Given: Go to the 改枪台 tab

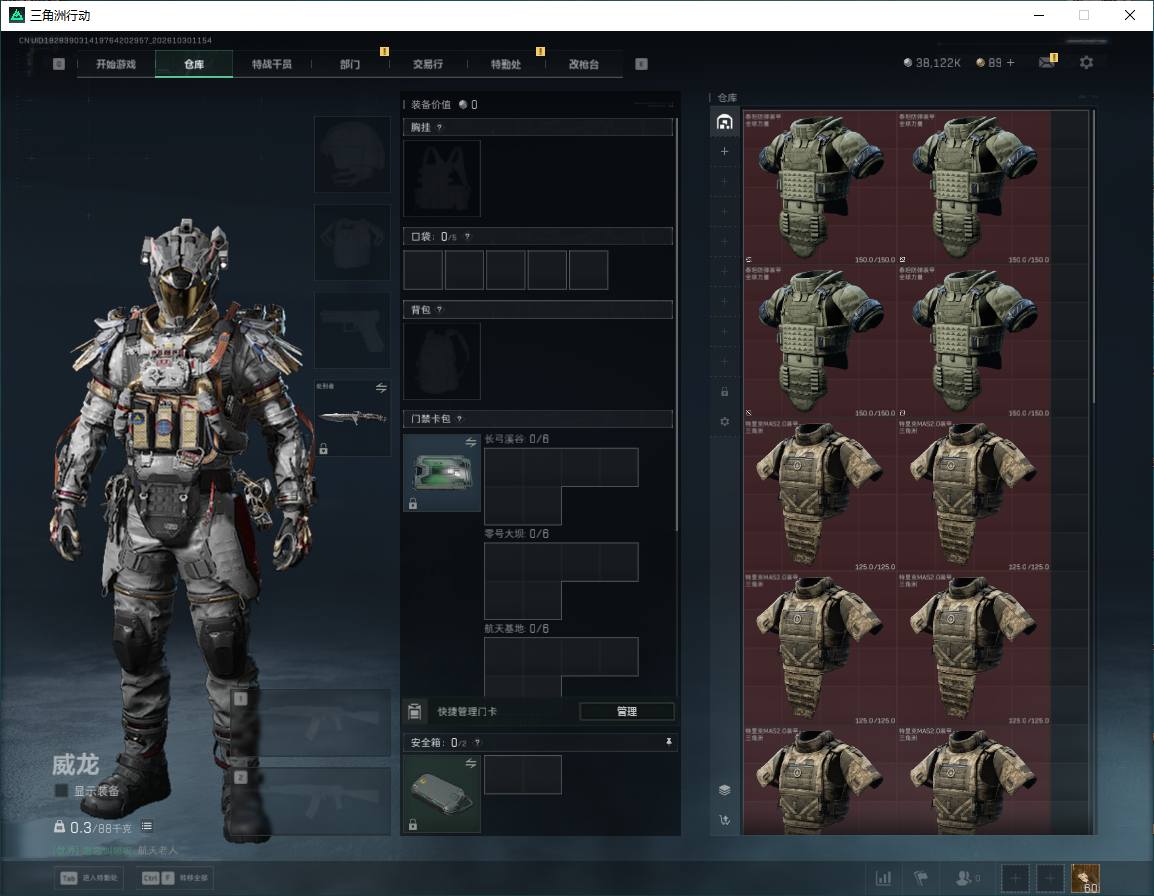Looking at the screenshot, I should [584, 64].
